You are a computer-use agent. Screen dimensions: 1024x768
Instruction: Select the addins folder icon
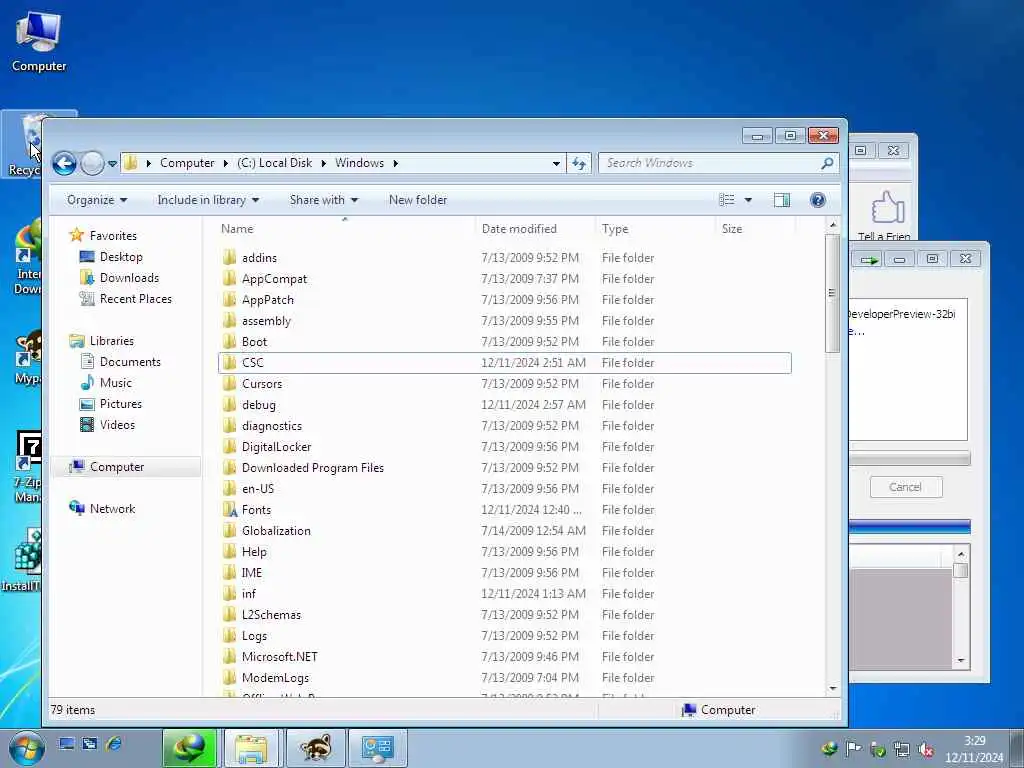point(229,257)
